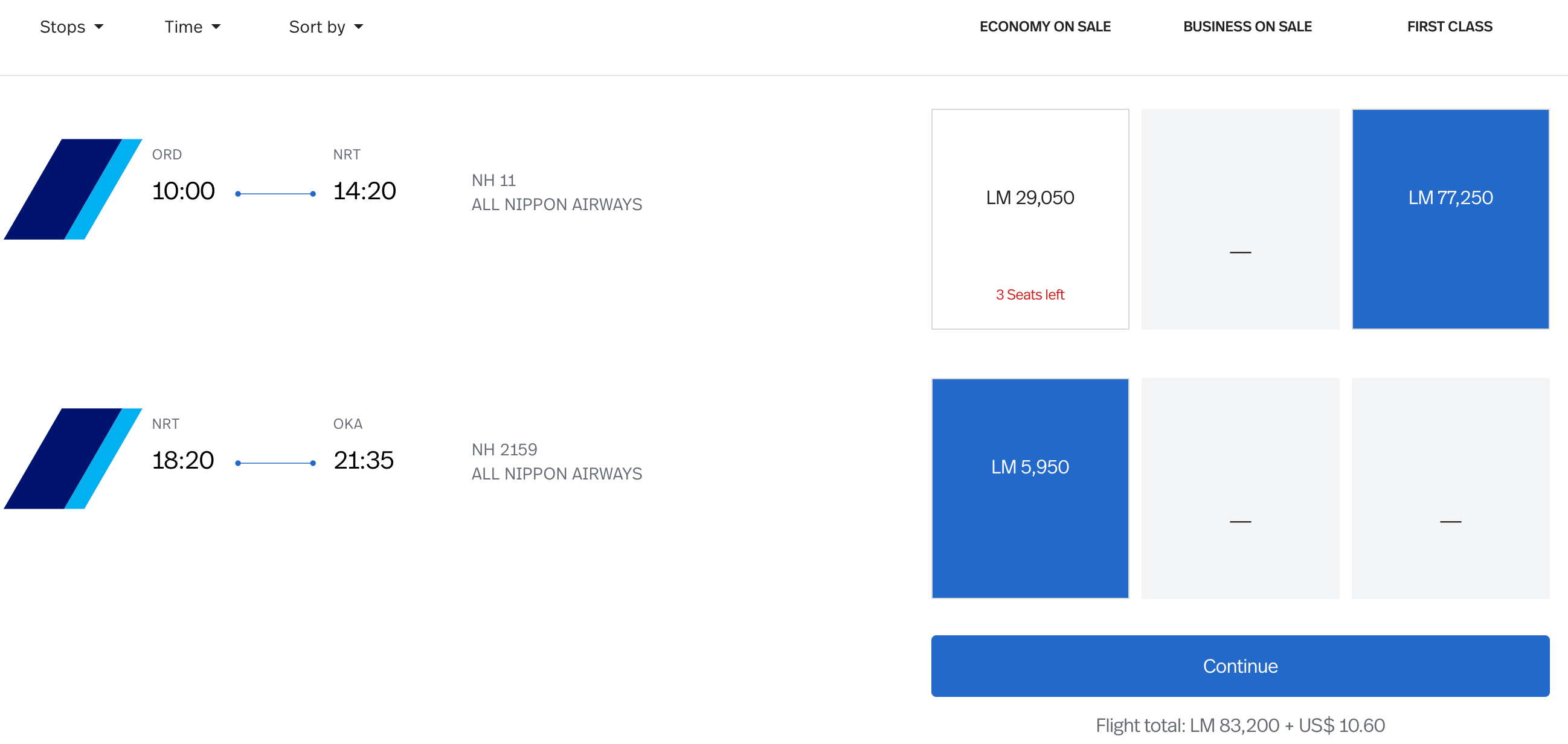
Task: Click the Stops dropdown arrow
Action: [98, 27]
